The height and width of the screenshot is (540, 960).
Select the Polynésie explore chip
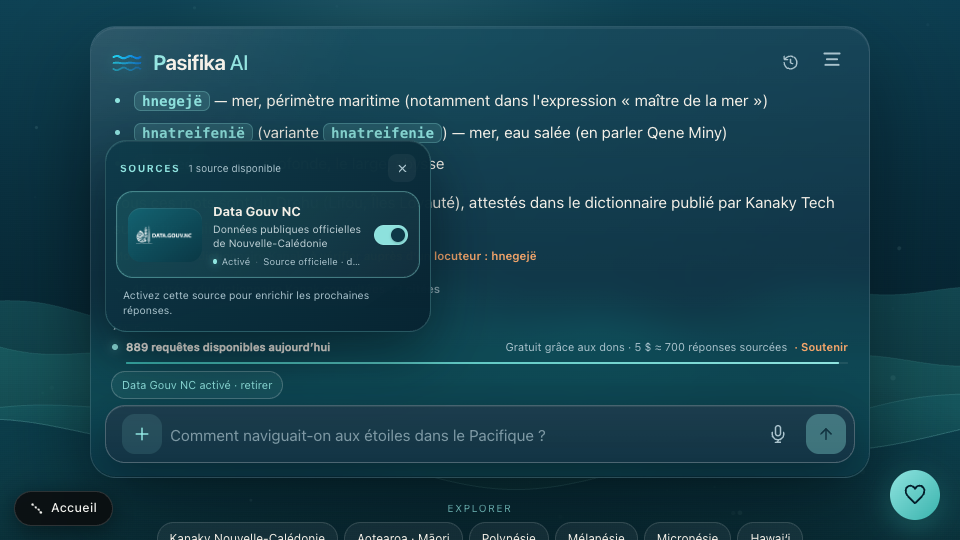(x=509, y=533)
